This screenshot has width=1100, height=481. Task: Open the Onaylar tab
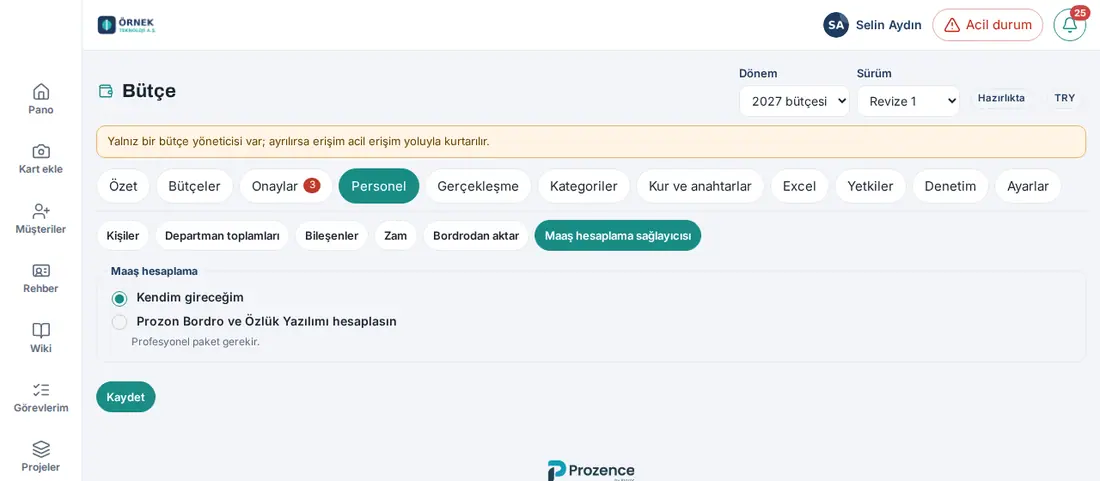click(286, 186)
